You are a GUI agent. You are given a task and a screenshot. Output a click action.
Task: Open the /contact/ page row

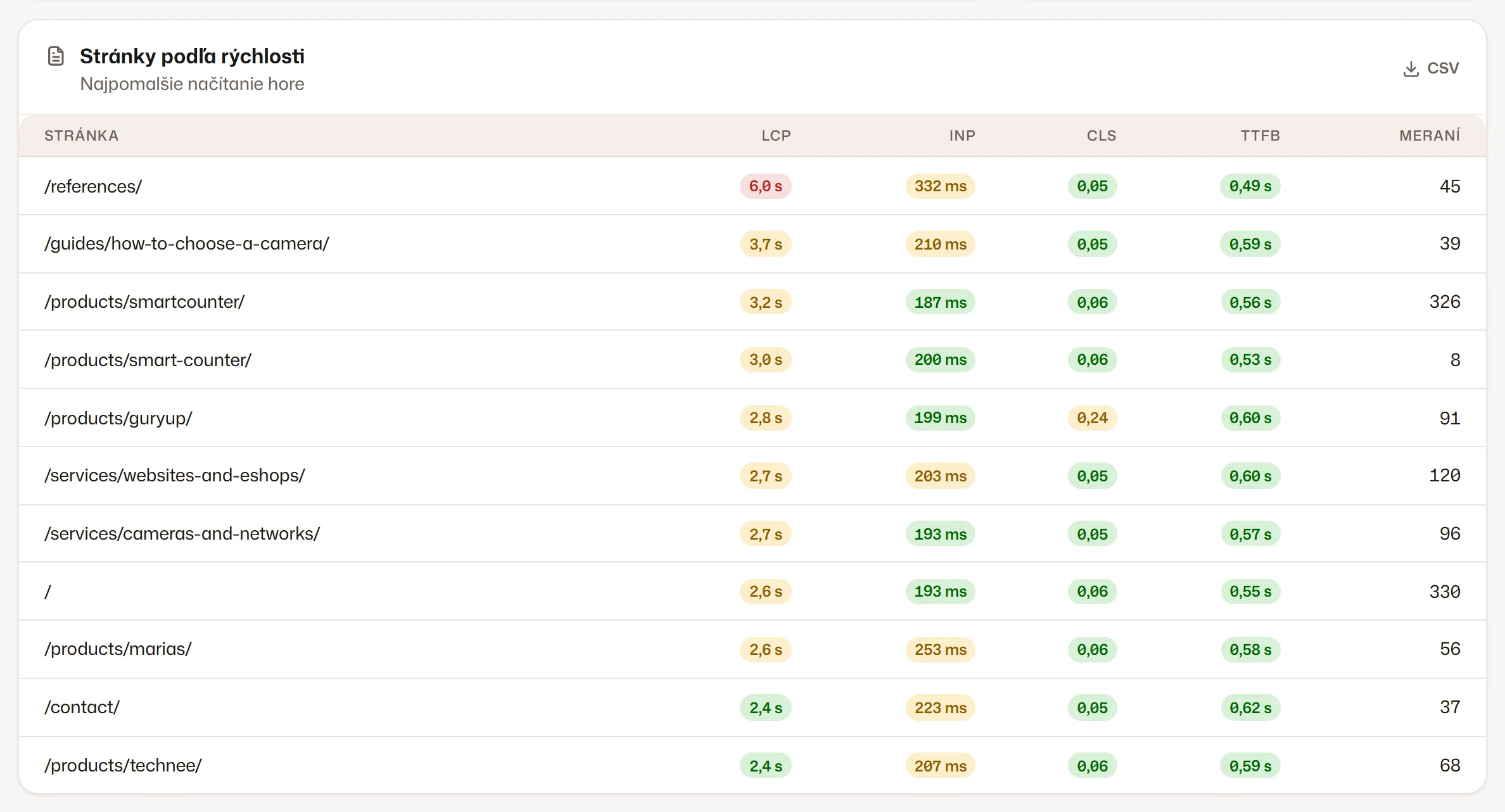click(752, 707)
